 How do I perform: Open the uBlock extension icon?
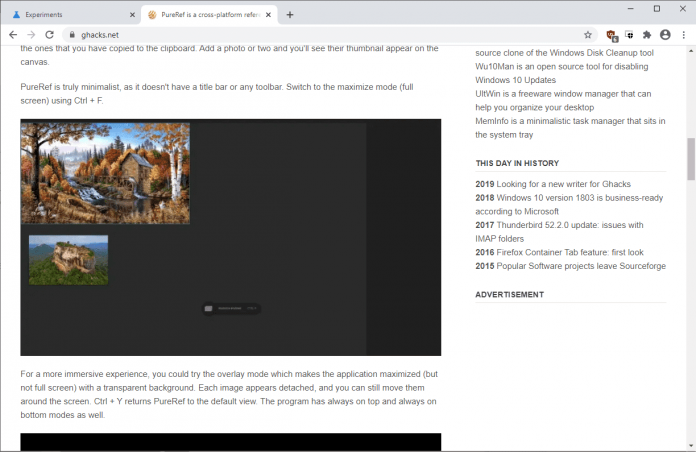(x=611, y=34)
